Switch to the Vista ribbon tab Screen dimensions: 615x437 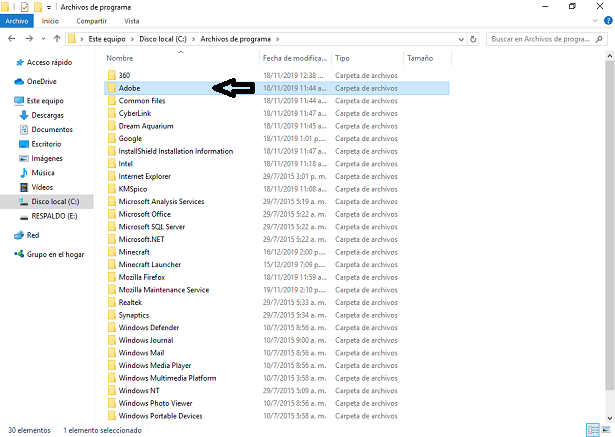(132, 21)
